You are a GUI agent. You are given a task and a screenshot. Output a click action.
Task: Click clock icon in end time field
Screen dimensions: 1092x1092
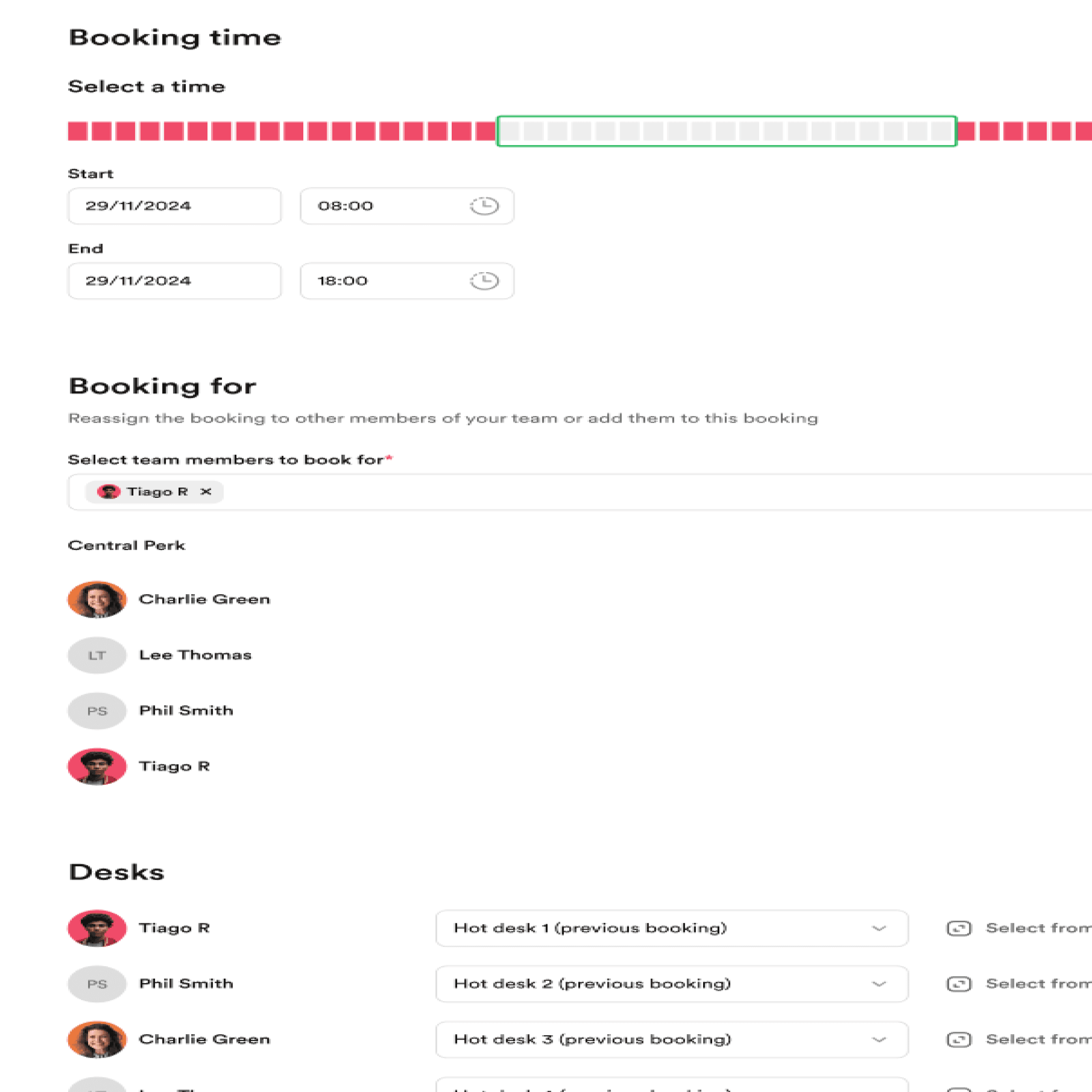point(484,281)
